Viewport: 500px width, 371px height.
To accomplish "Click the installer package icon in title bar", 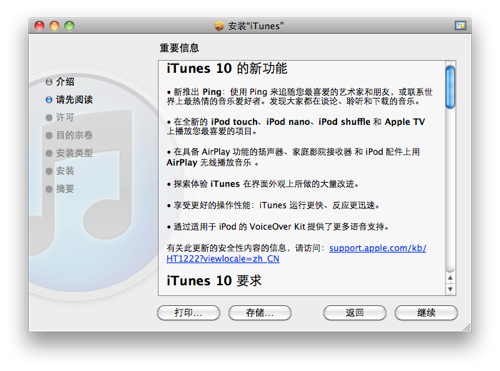I will [x=219, y=26].
